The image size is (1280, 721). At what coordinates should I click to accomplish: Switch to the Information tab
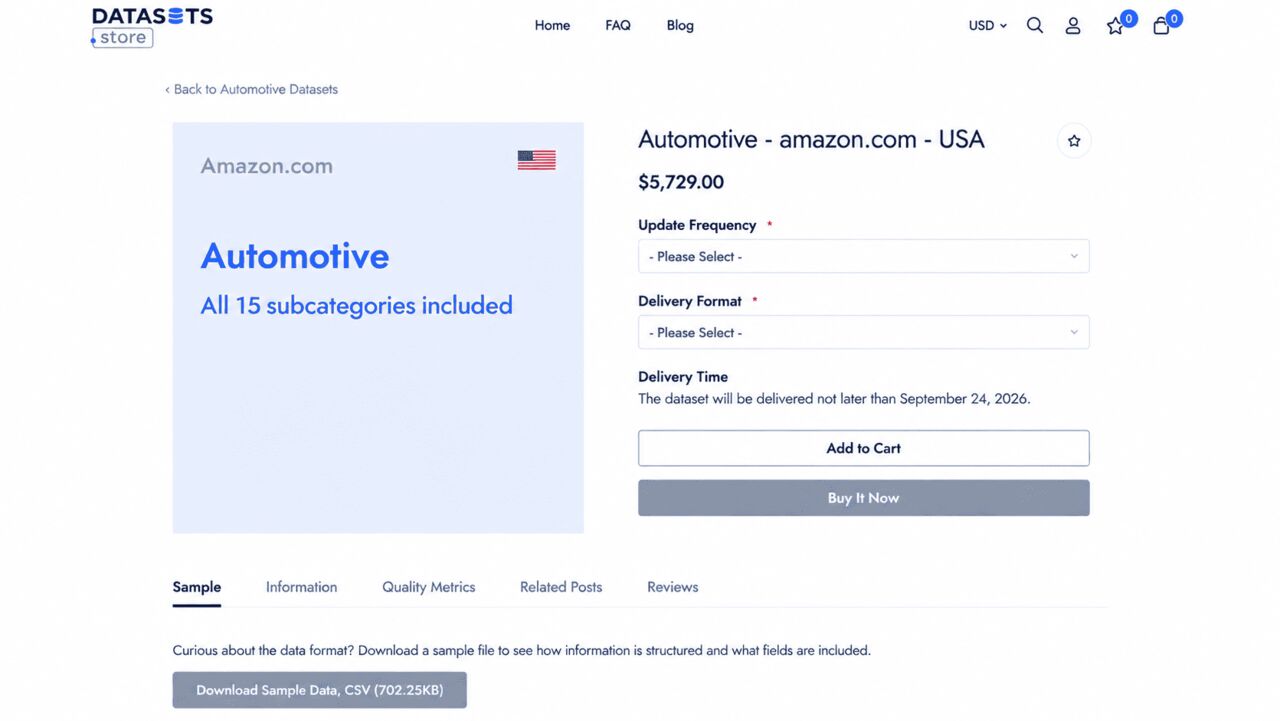[301, 587]
